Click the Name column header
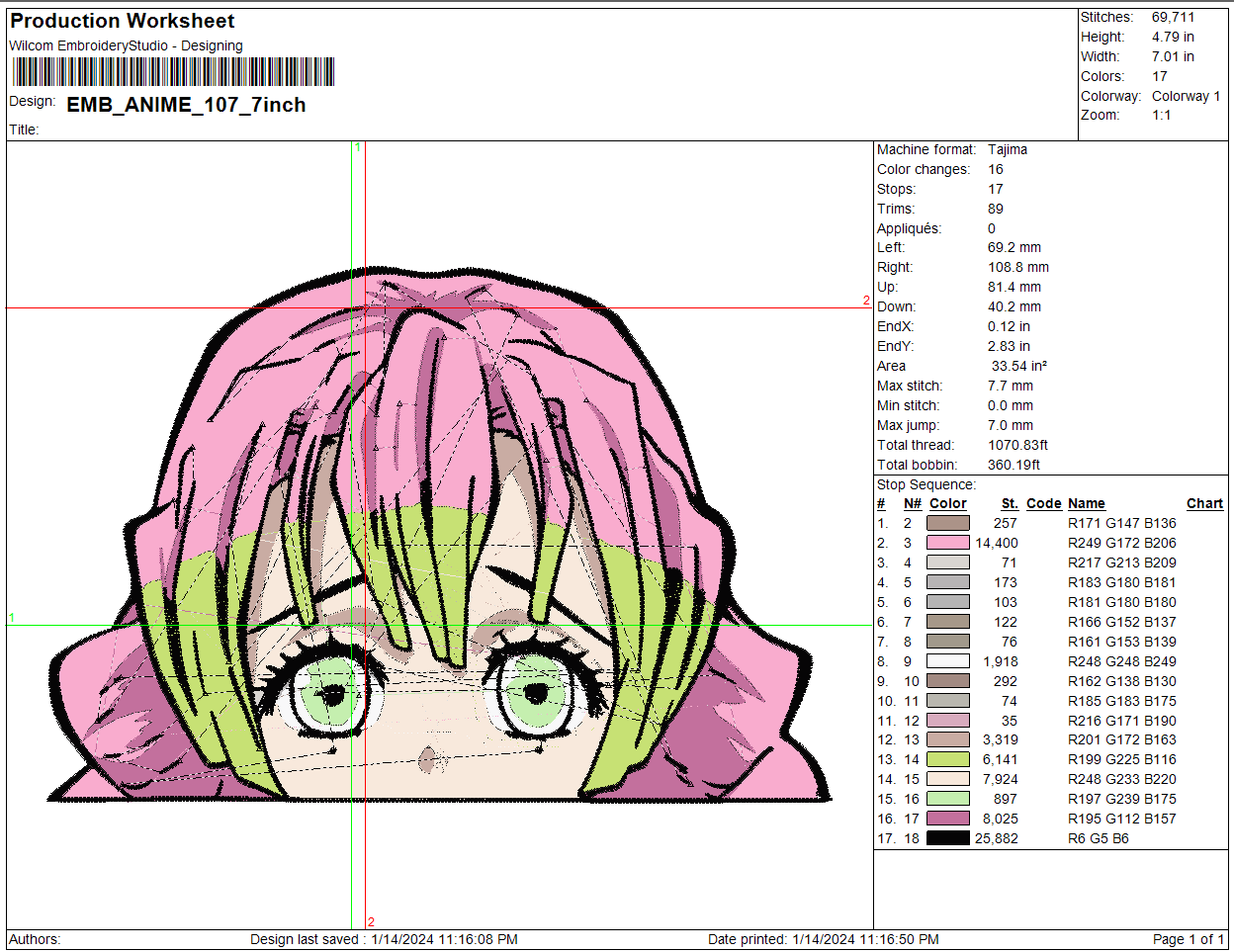Viewport: 1234px width, 952px height. 1086,503
